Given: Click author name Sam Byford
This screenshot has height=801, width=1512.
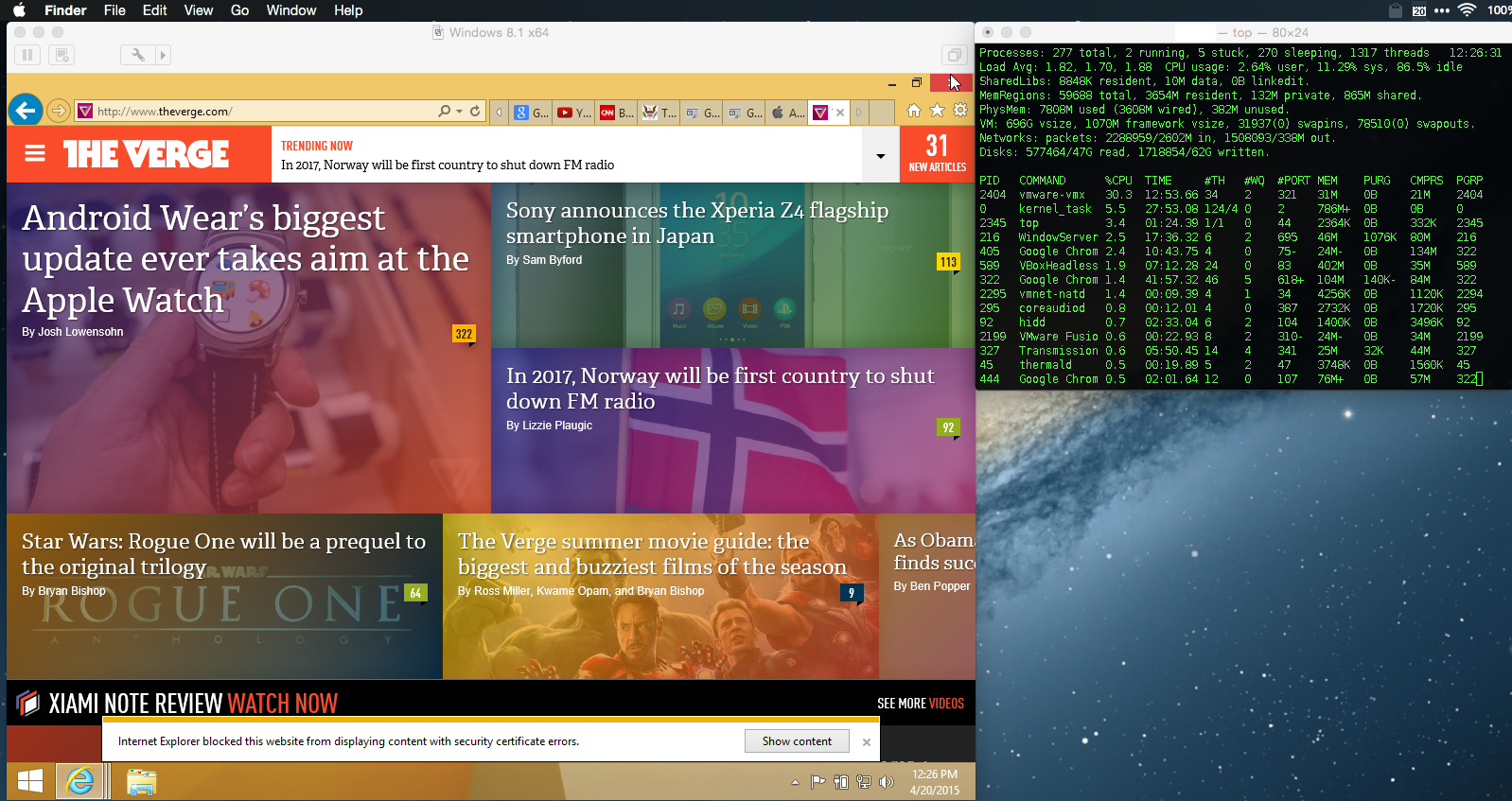Looking at the screenshot, I should 553,260.
